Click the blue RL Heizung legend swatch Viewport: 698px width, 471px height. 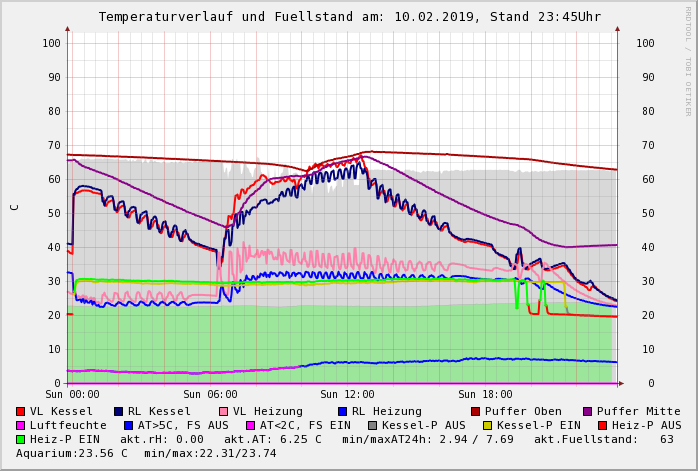point(342,411)
